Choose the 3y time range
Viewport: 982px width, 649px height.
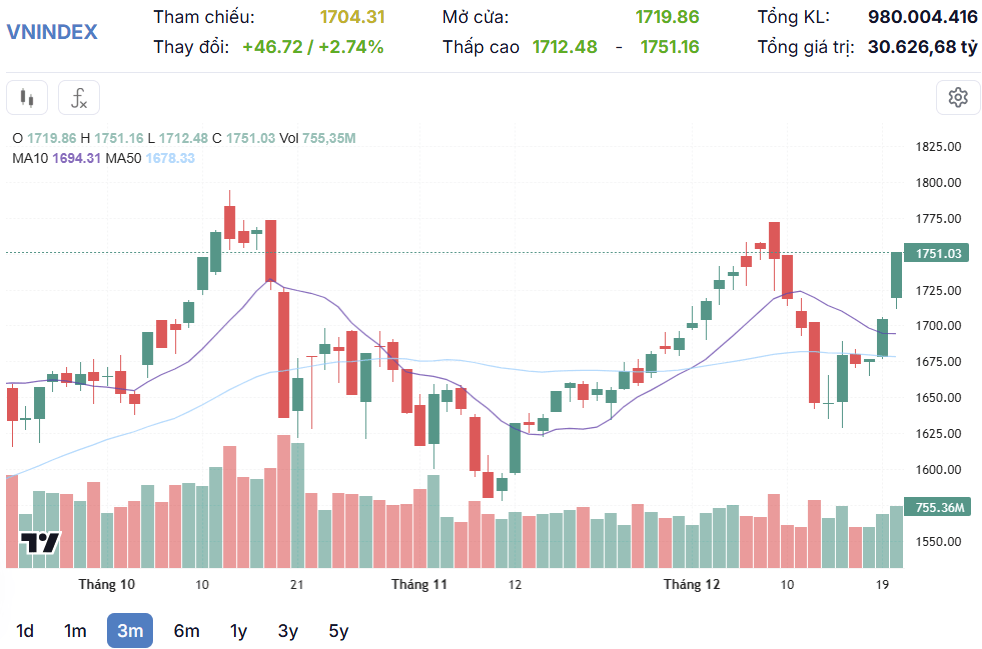[288, 631]
